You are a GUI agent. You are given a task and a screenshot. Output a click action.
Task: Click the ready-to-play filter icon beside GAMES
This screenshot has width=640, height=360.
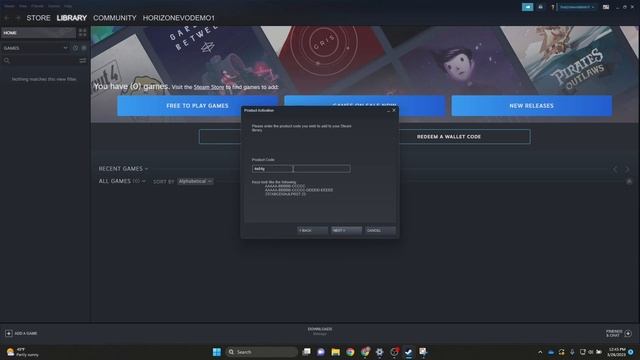(84, 48)
